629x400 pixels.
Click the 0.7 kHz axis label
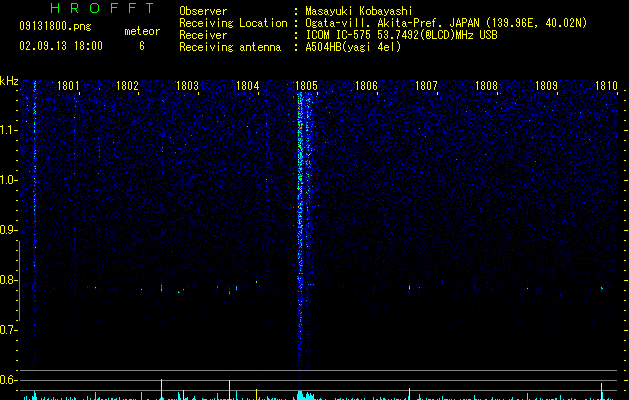click(8, 330)
